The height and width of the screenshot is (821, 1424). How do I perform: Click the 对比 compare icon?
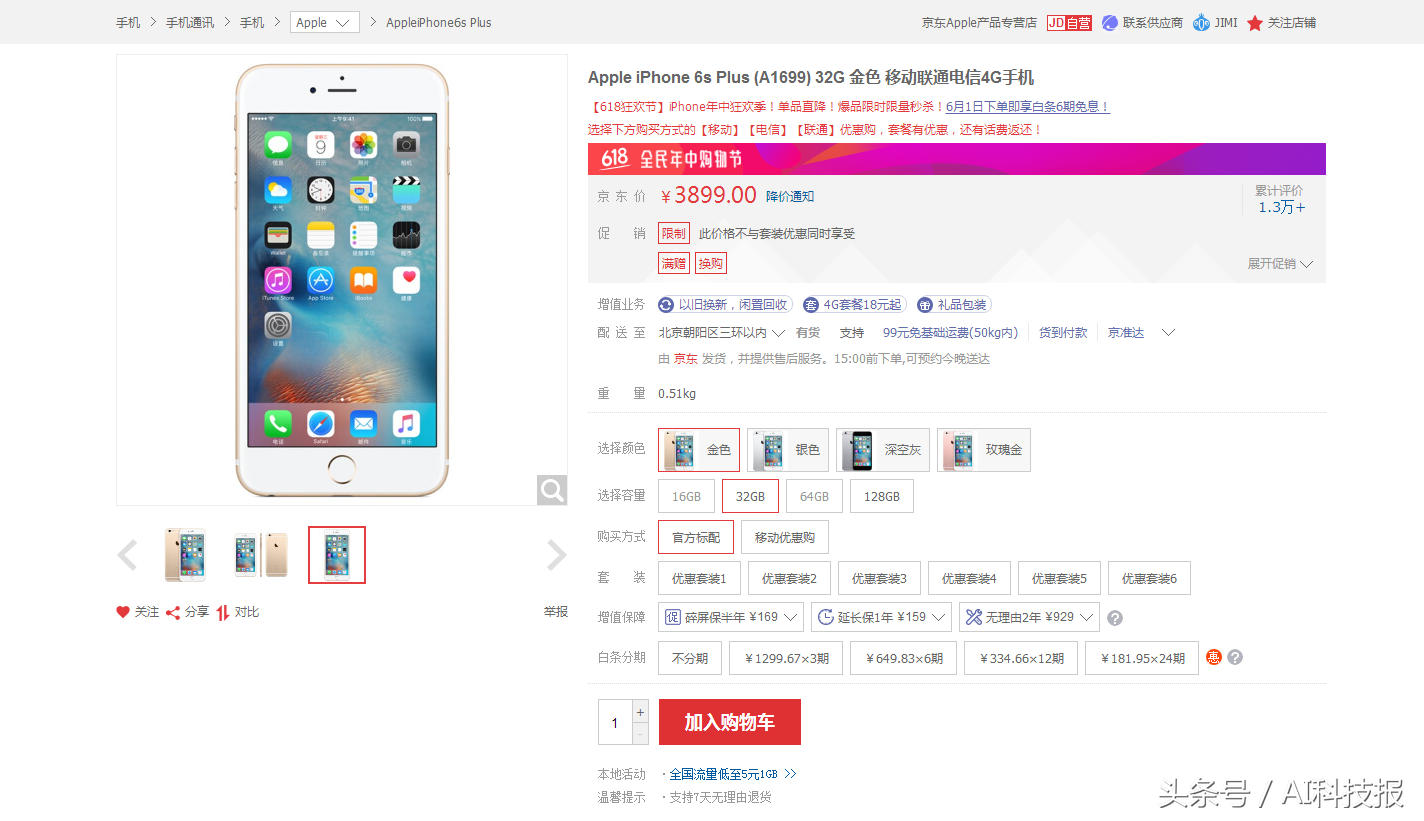(223, 612)
